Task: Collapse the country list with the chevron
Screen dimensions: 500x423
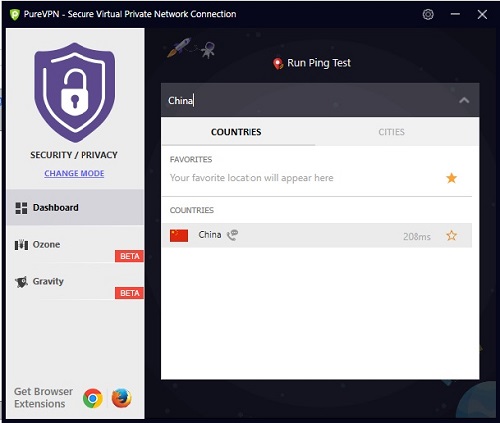Action: tap(464, 100)
